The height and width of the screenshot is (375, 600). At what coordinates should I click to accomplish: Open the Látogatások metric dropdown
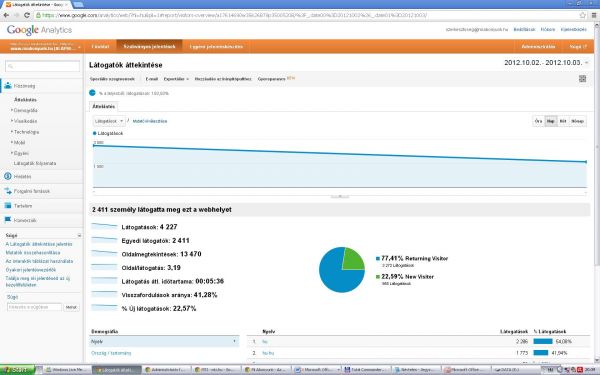109,121
